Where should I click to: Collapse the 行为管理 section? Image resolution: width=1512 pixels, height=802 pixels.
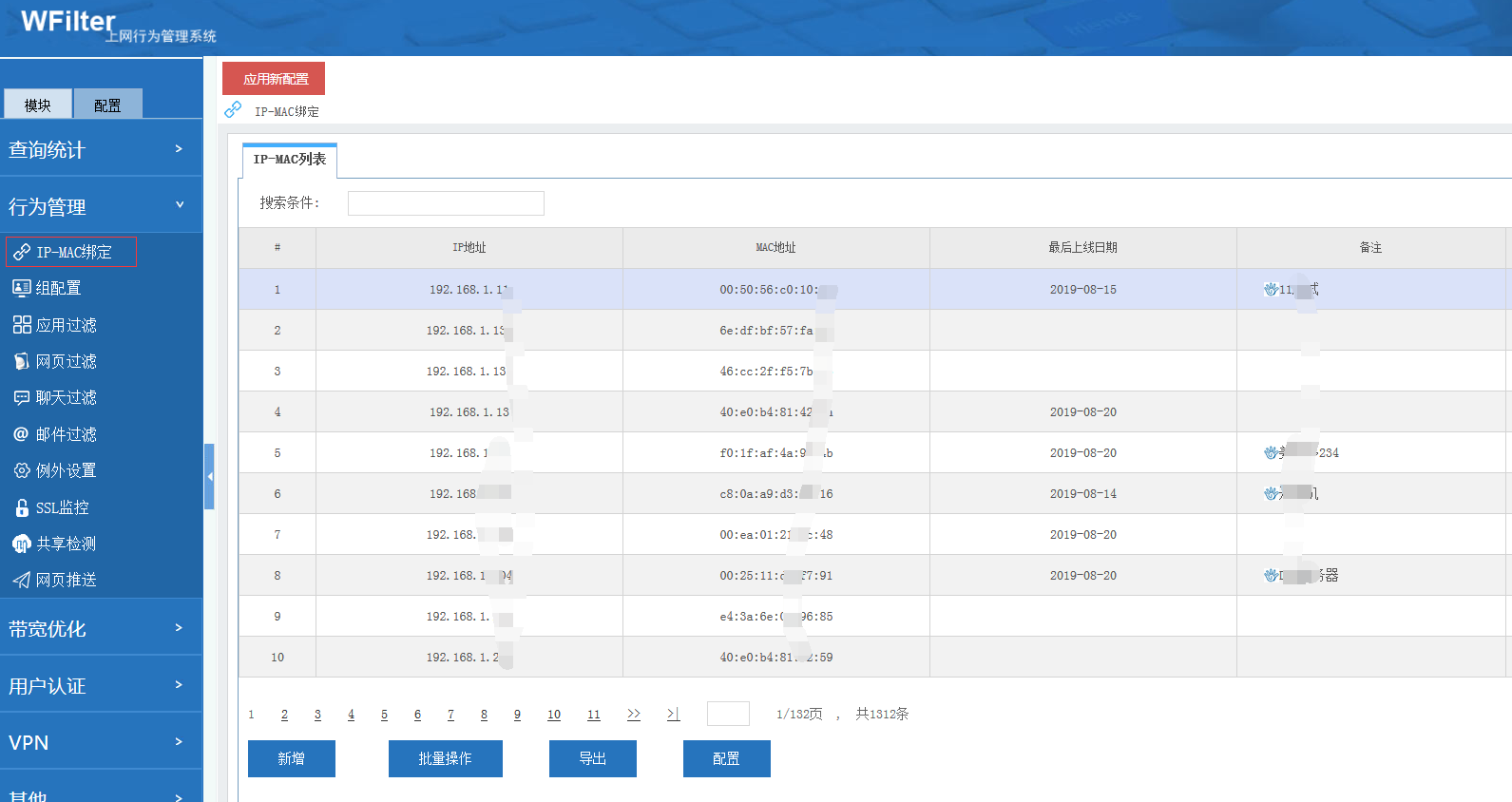(101, 206)
